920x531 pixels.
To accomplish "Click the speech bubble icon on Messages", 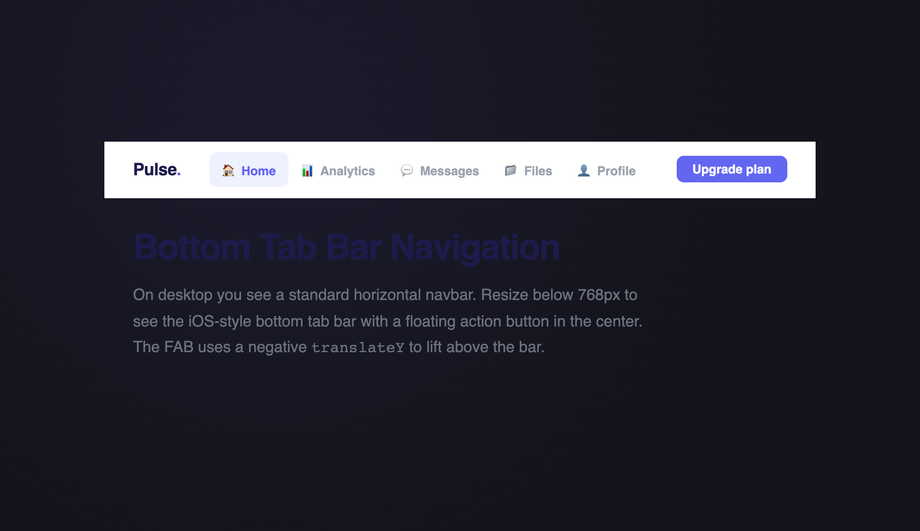I will point(407,170).
